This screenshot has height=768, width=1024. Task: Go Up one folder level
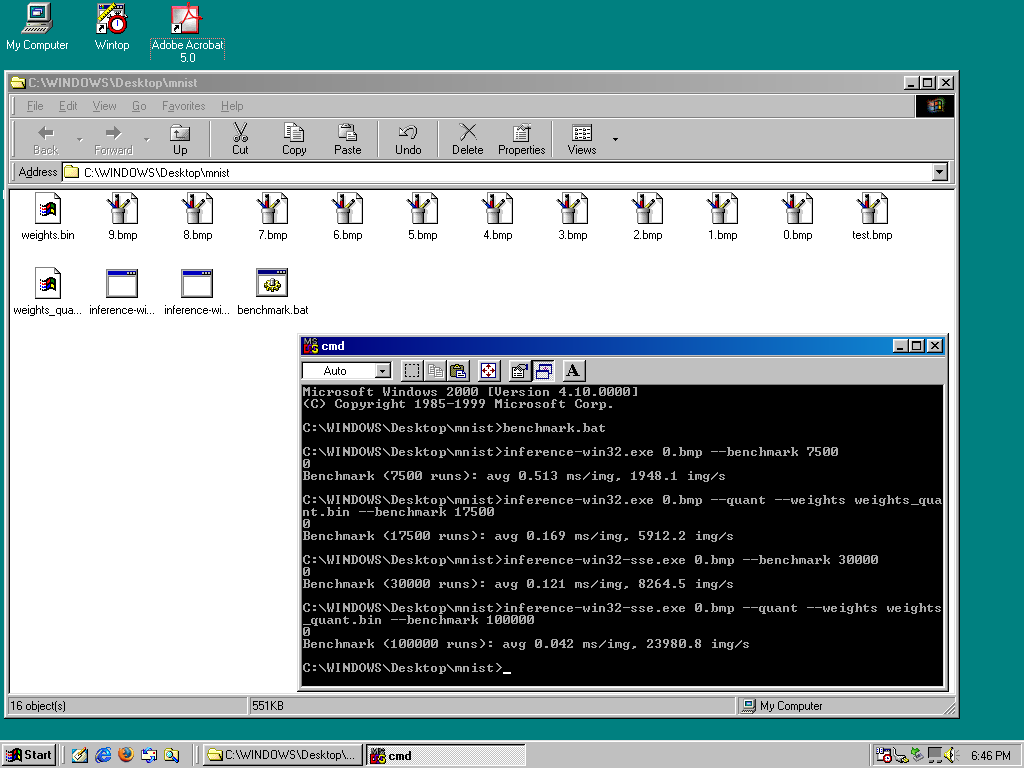coord(180,139)
